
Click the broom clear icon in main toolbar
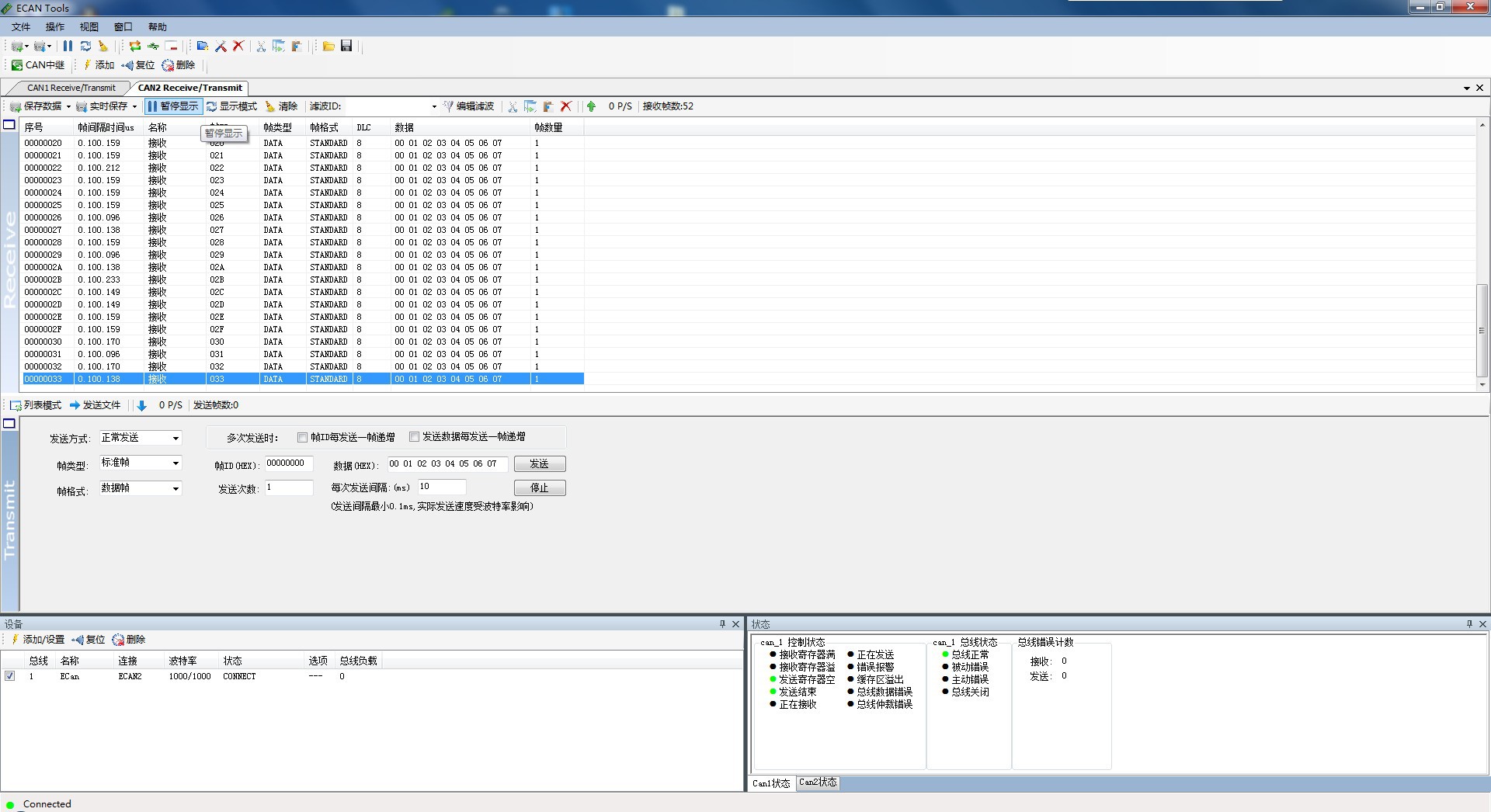(103, 47)
